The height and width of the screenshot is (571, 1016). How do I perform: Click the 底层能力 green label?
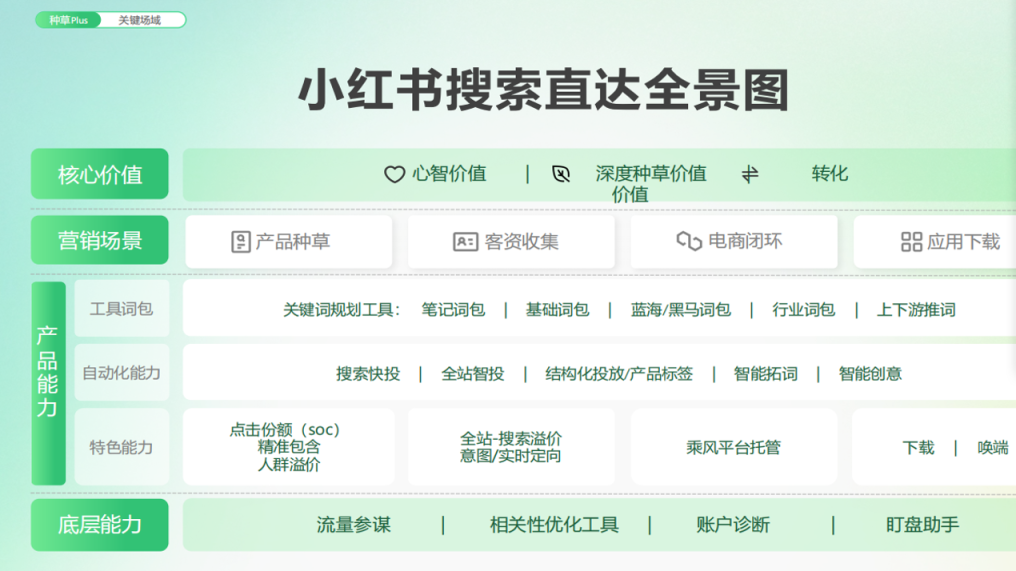(100, 525)
